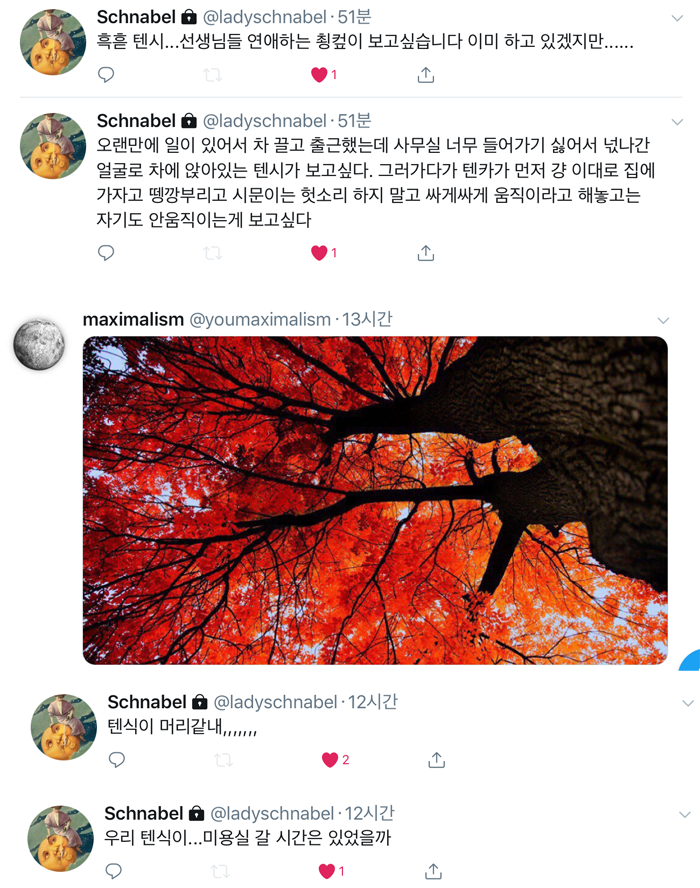Share the first Schnabel tweet at top
This screenshot has height=888, width=700.
(425, 75)
